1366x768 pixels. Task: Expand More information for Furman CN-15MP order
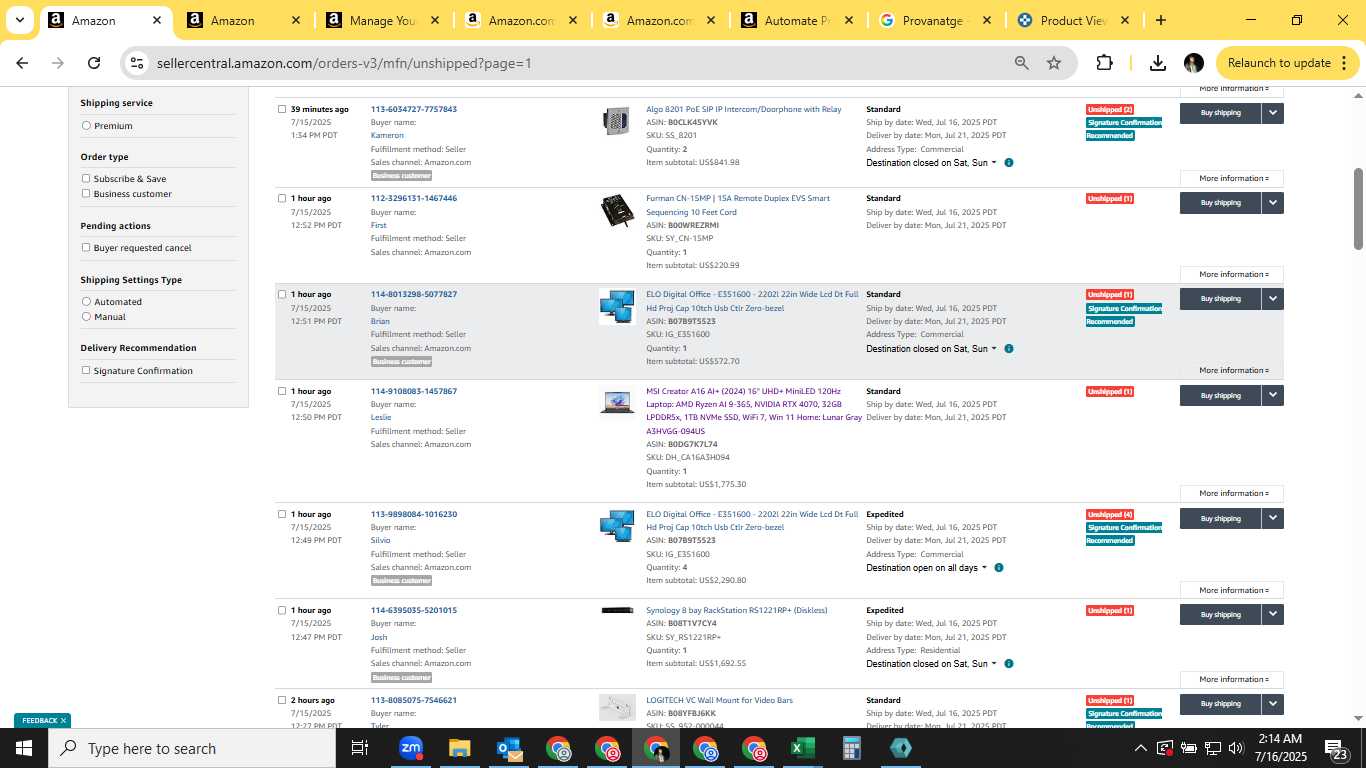click(x=1231, y=275)
